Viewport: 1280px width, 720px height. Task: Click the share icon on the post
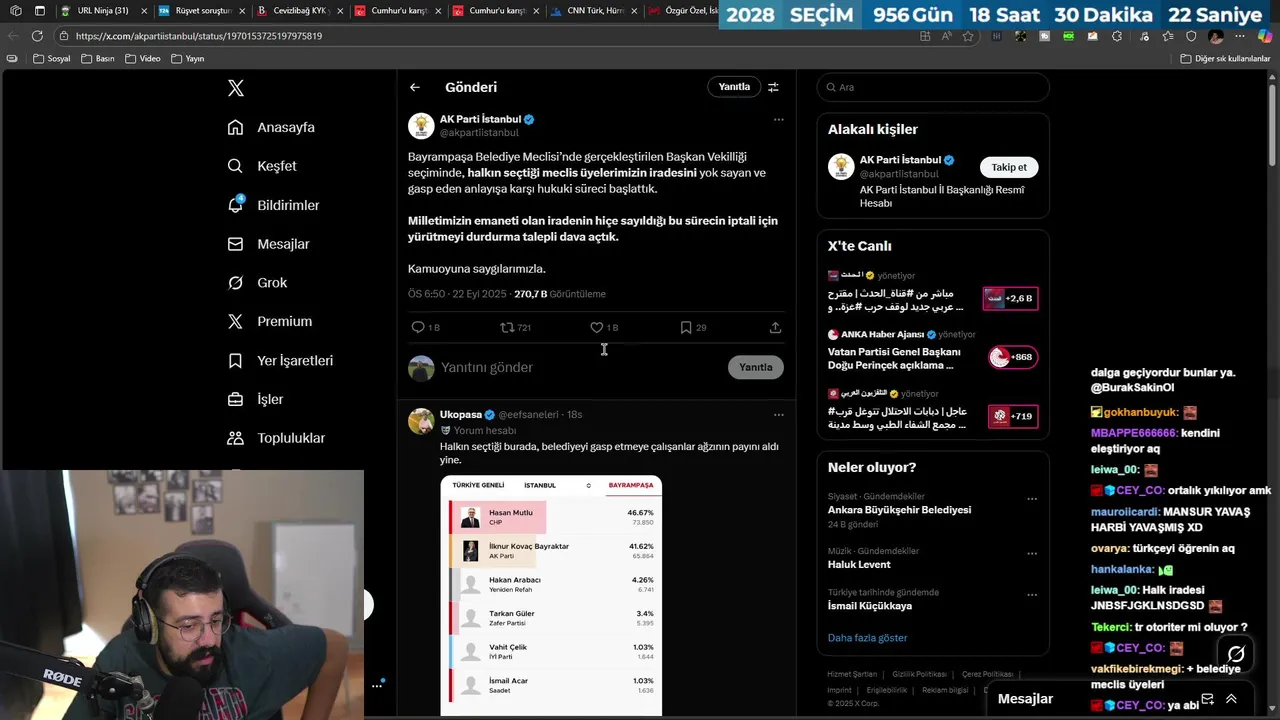[x=775, y=327]
